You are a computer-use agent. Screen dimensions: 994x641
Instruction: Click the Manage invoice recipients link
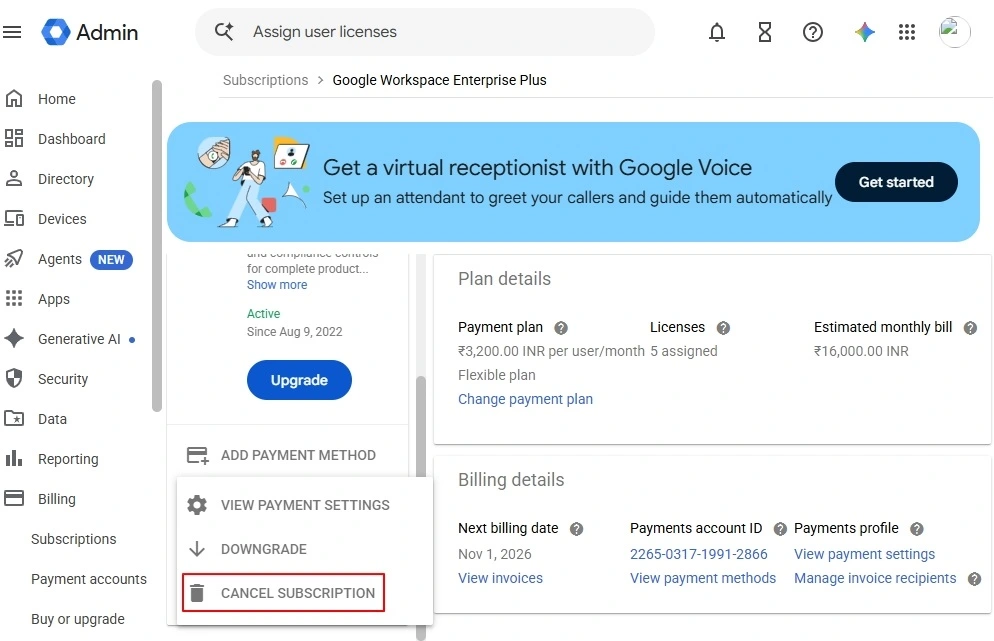click(875, 578)
